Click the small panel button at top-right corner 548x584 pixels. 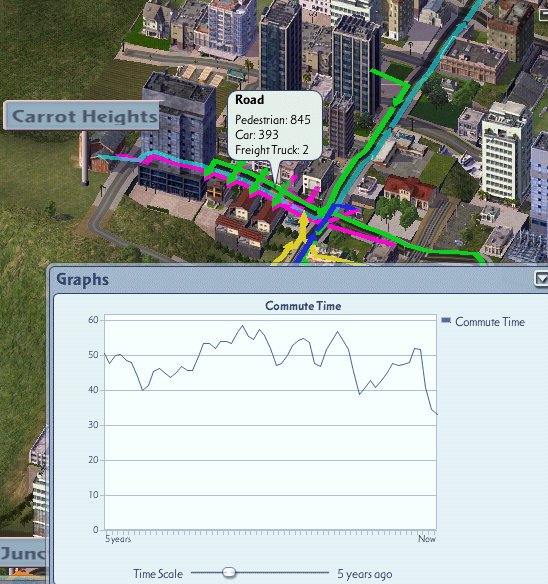point(544,14)
